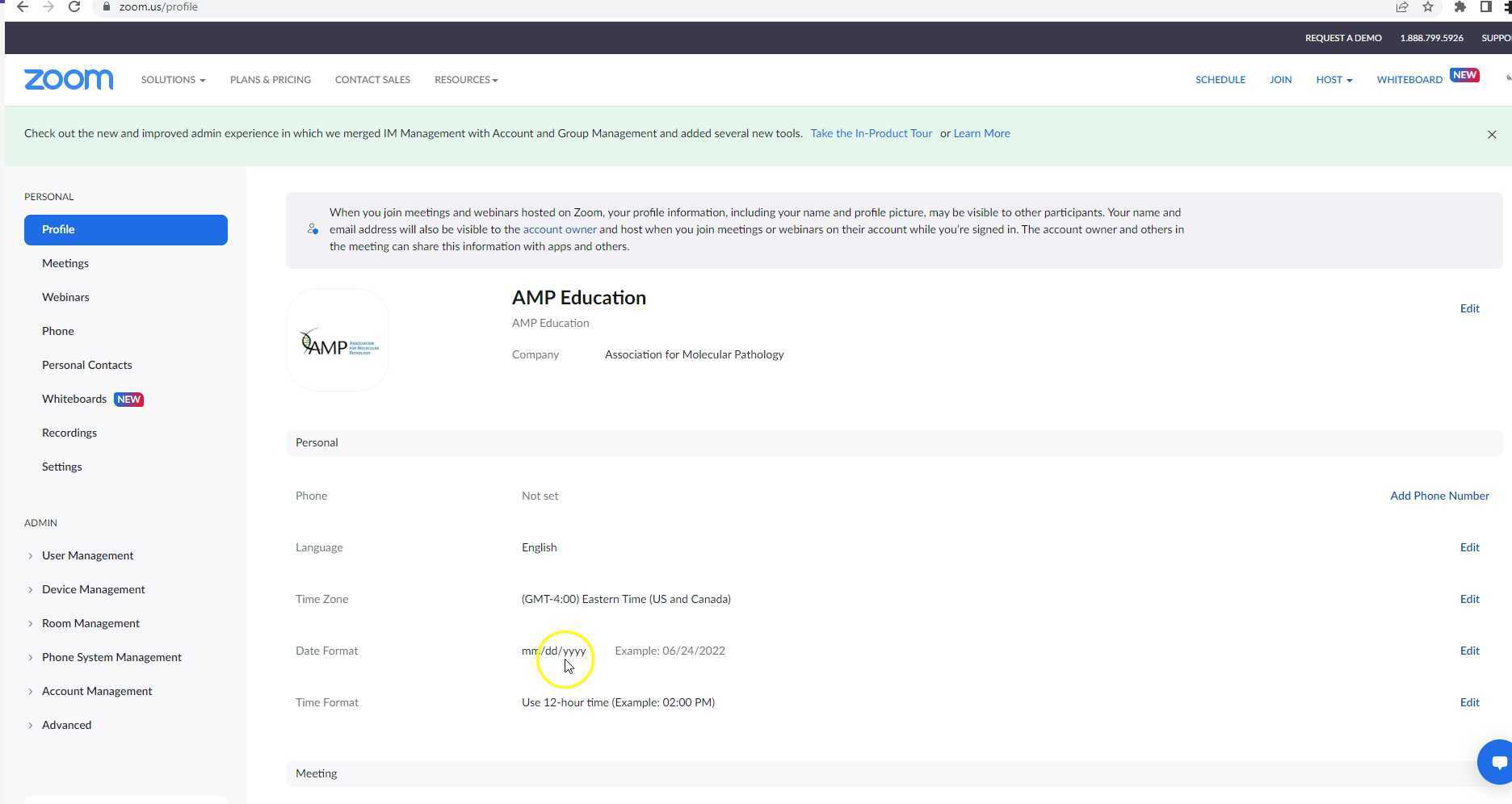The image size is (1512, 804).
Task: Share this page using the share icon
Action: coord(1402,7)
